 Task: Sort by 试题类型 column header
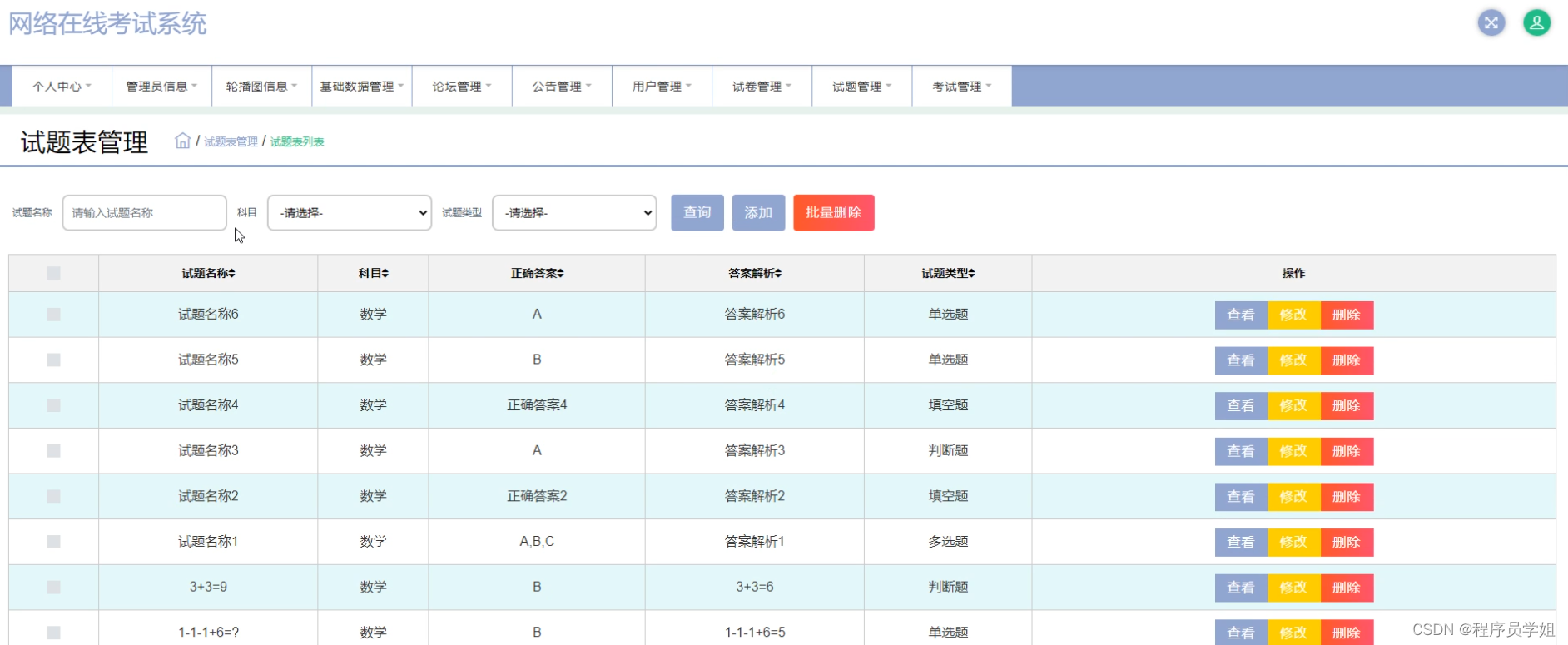pyautogui.click(x=948, y=273)
